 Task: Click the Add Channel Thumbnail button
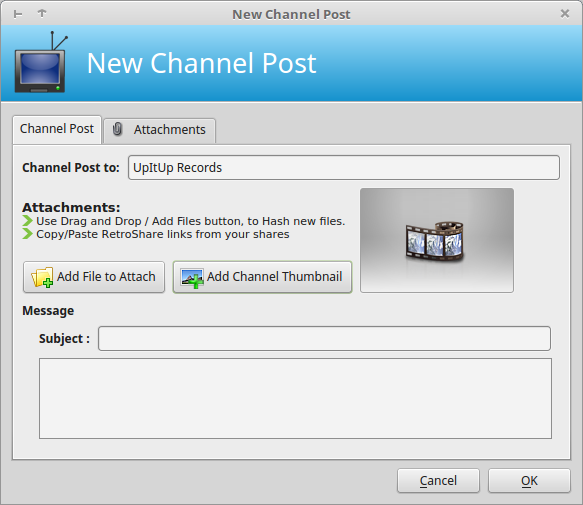pyautogui.click(x=262, y=277)
